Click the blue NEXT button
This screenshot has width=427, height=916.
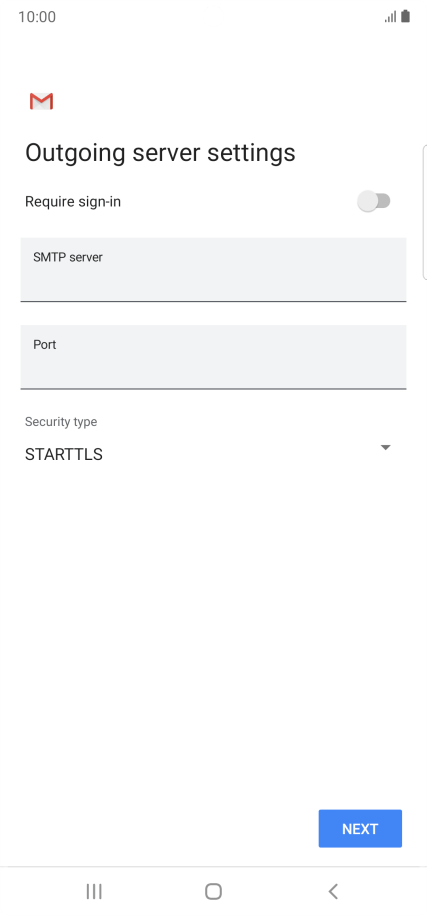point(360,828)
